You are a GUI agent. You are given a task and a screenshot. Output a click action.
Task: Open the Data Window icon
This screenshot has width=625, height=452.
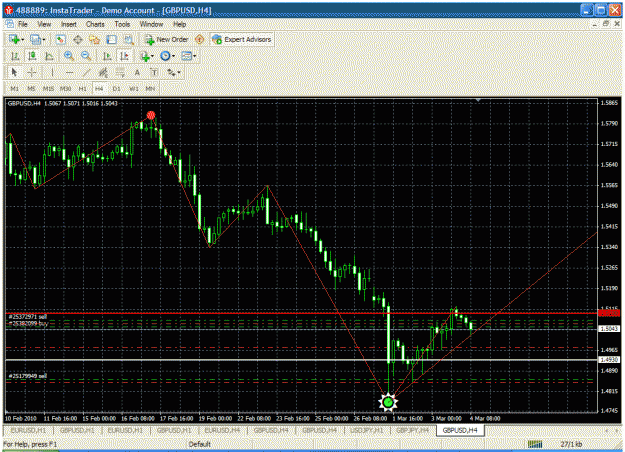click(x=78, y=39)
